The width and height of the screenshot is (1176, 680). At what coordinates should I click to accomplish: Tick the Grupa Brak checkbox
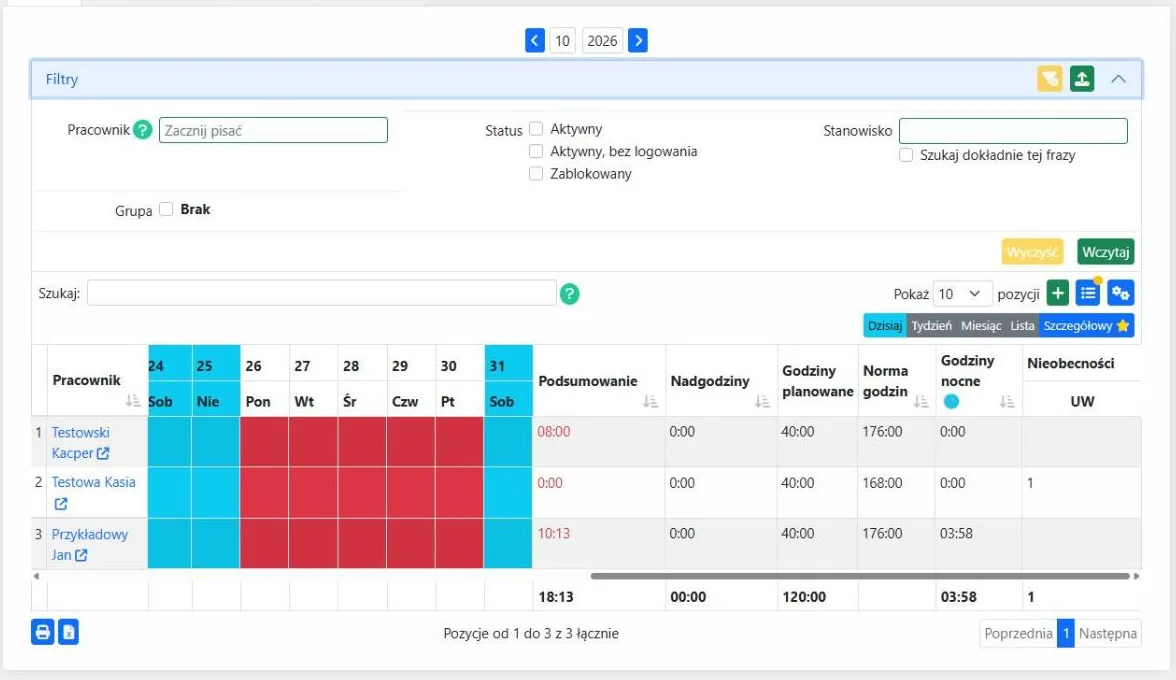pos(166,209)
